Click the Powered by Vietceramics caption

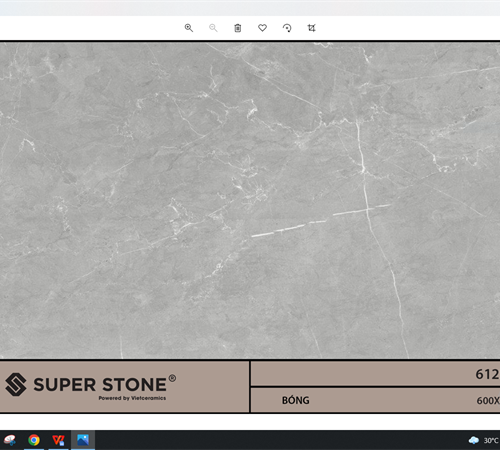[x=132, y=398]
